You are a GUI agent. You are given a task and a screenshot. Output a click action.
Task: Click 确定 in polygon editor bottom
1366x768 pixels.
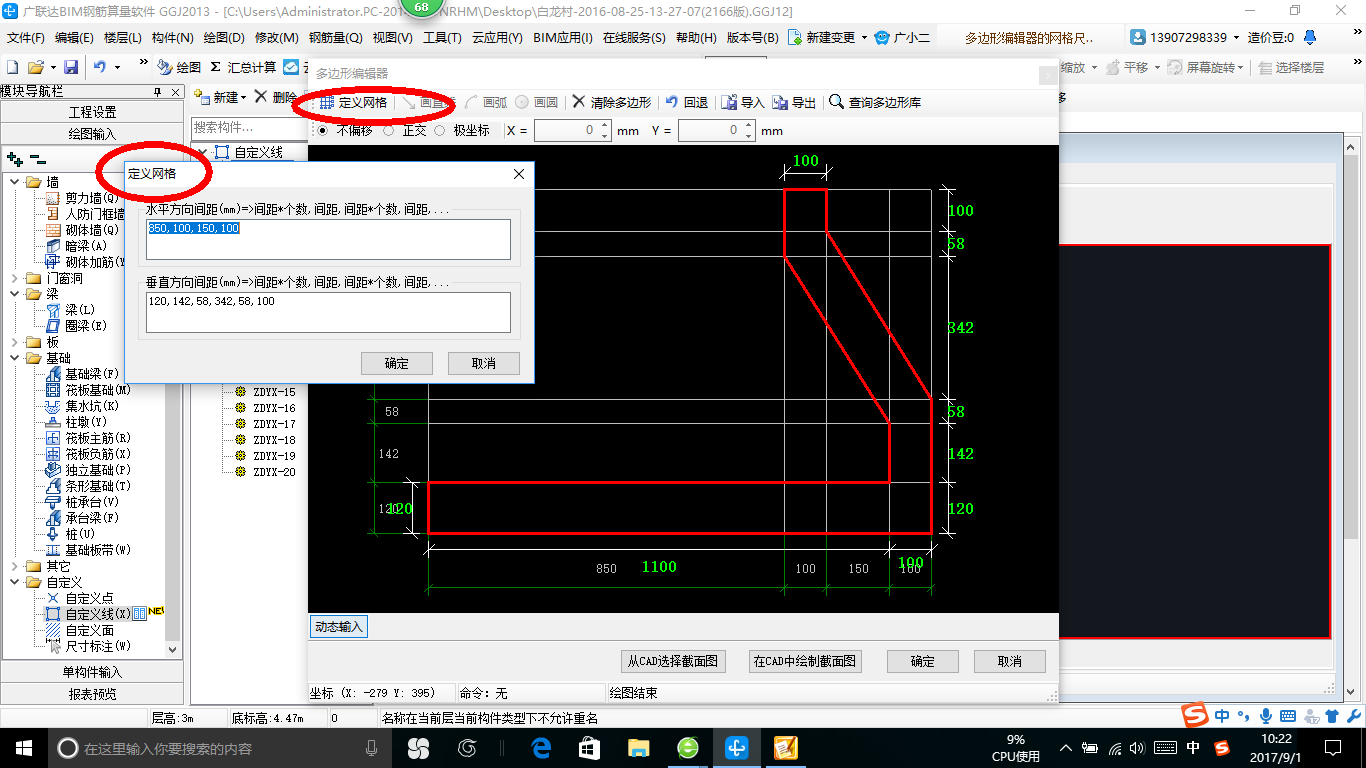click(922, 661)
